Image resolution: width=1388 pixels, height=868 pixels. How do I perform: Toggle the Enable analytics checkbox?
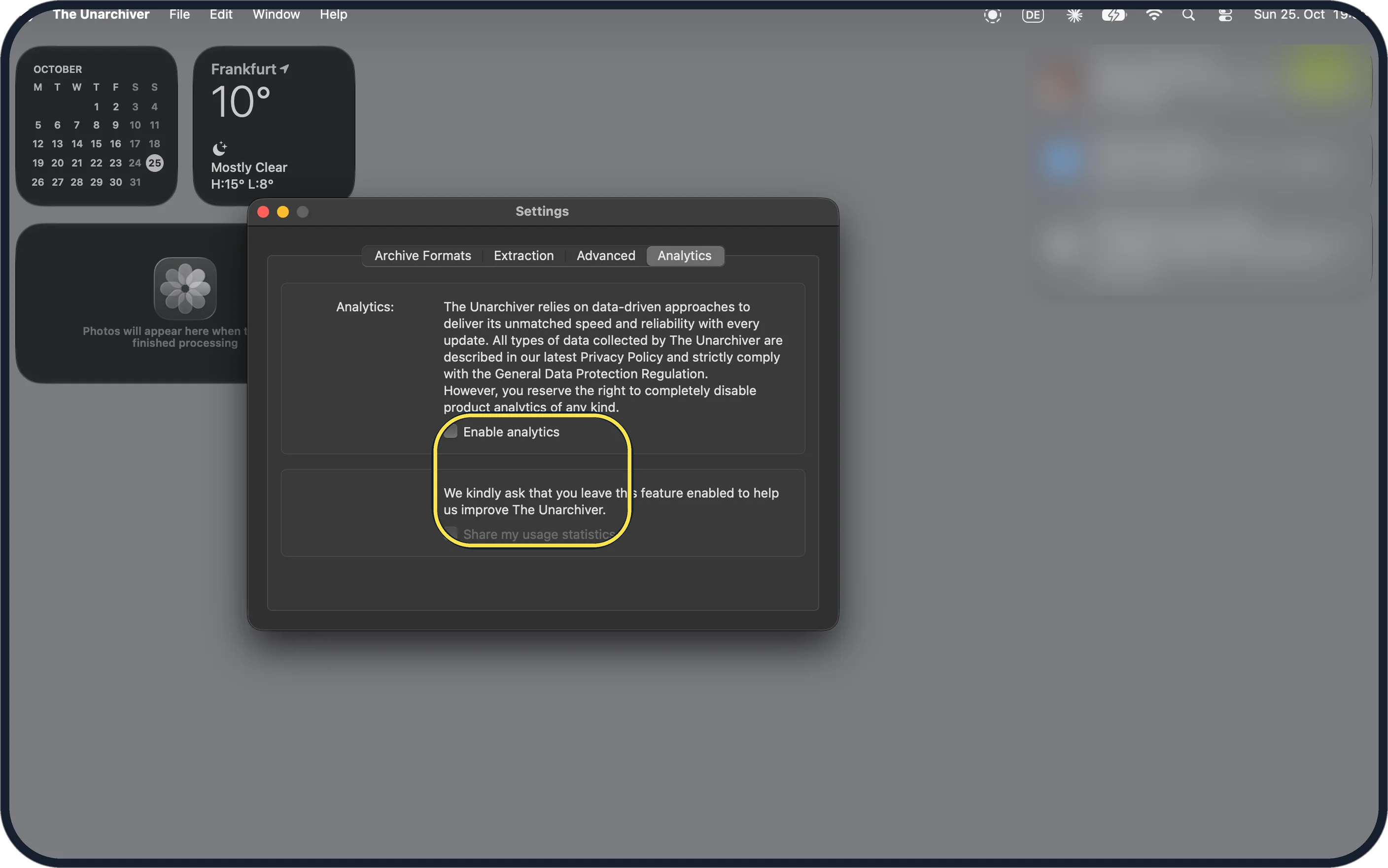pyautogui.click(x=451, y=432)
